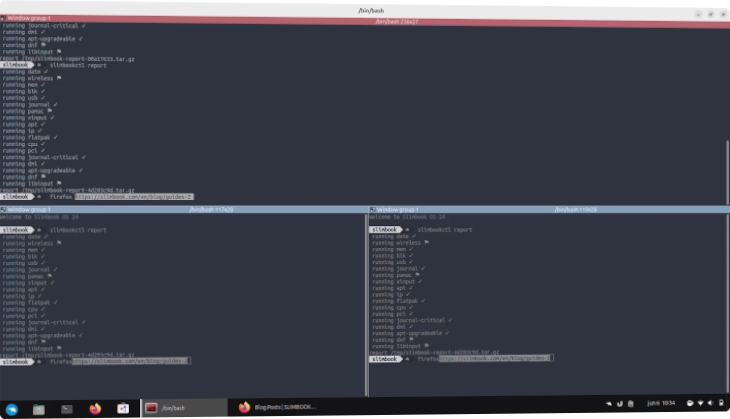Screen dimensions: 730x419
Task: Click 'Welcome to Slimbook OS 24' in bottom-left pane
Action: coord(39,217)
